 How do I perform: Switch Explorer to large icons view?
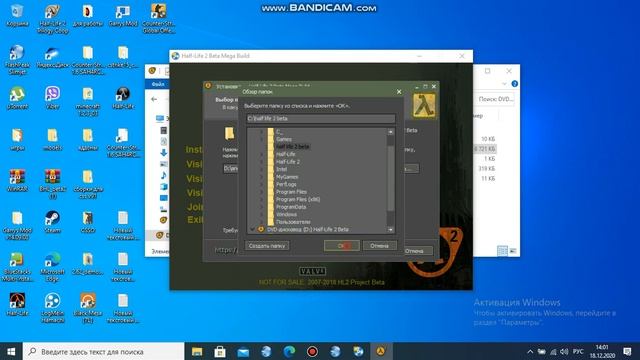[x=513, y=251]
